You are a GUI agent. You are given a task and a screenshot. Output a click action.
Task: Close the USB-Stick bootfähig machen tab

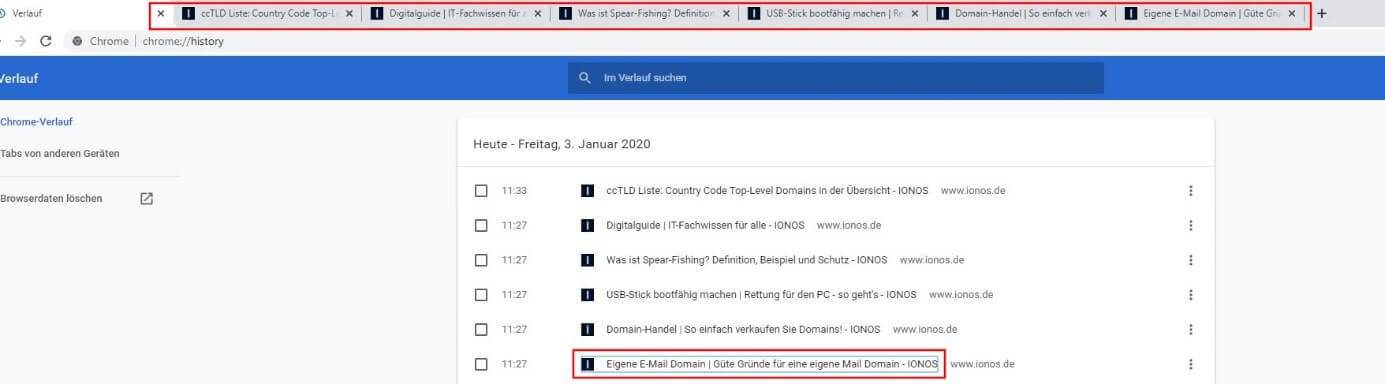pos(914,14)
